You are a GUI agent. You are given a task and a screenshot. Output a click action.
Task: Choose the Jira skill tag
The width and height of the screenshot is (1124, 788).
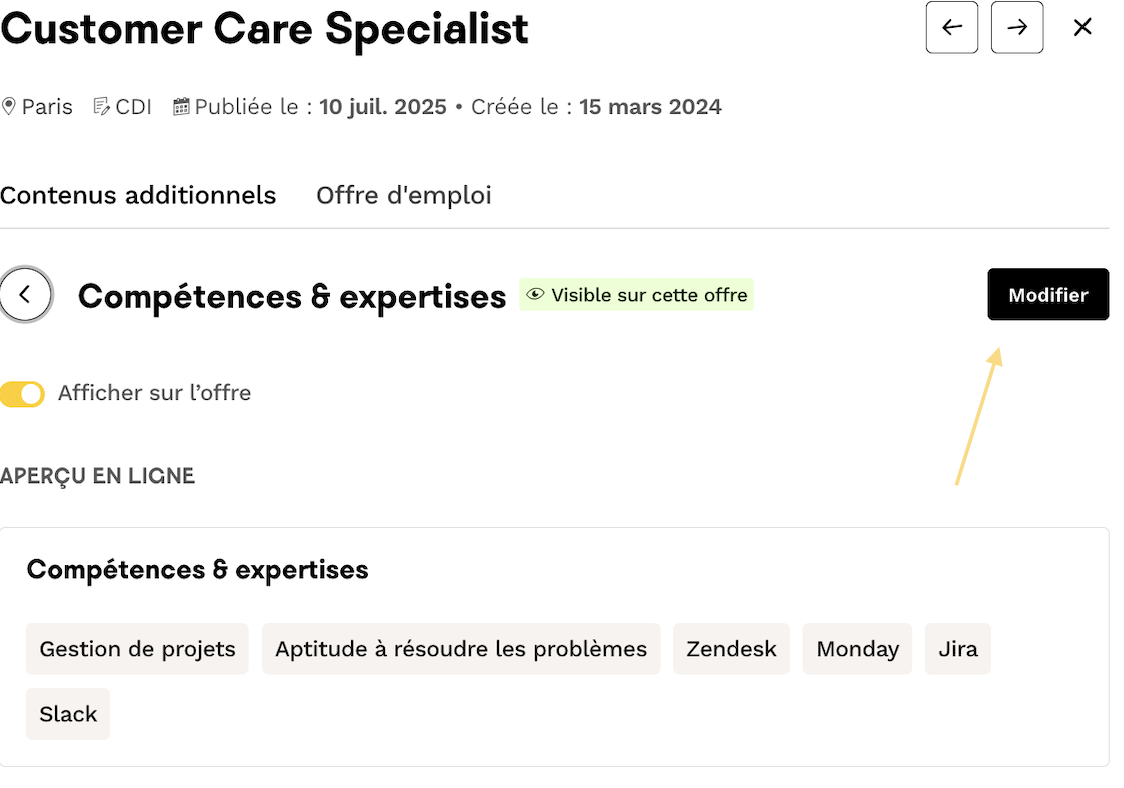(x=957, y=649)
